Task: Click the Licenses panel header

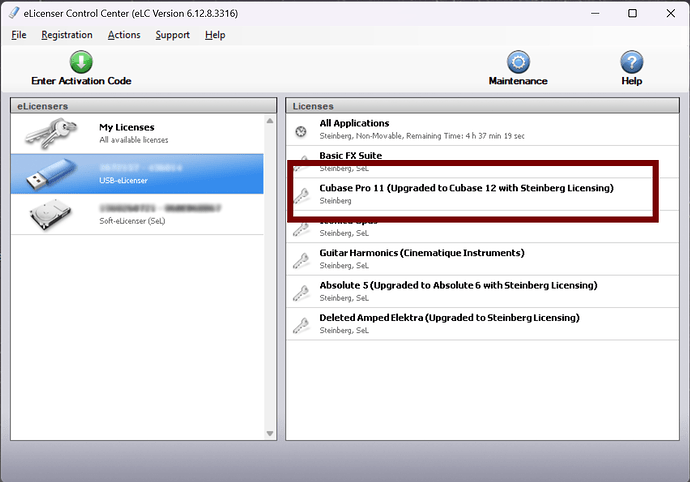Action: click(x=482, y=106)
